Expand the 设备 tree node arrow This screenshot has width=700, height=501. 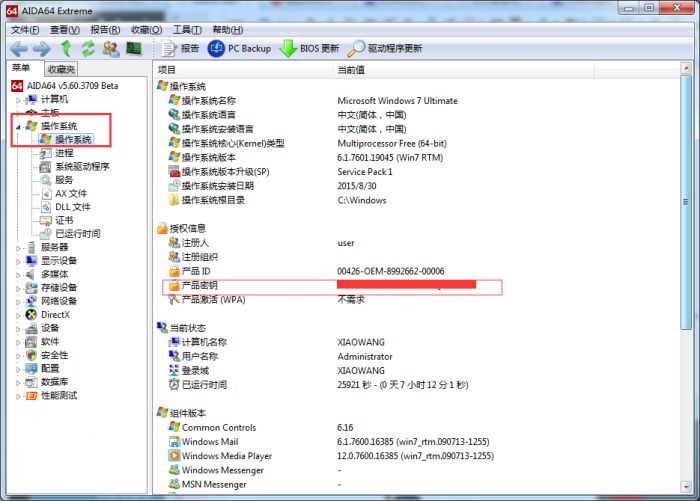click(x=18, y=329)
